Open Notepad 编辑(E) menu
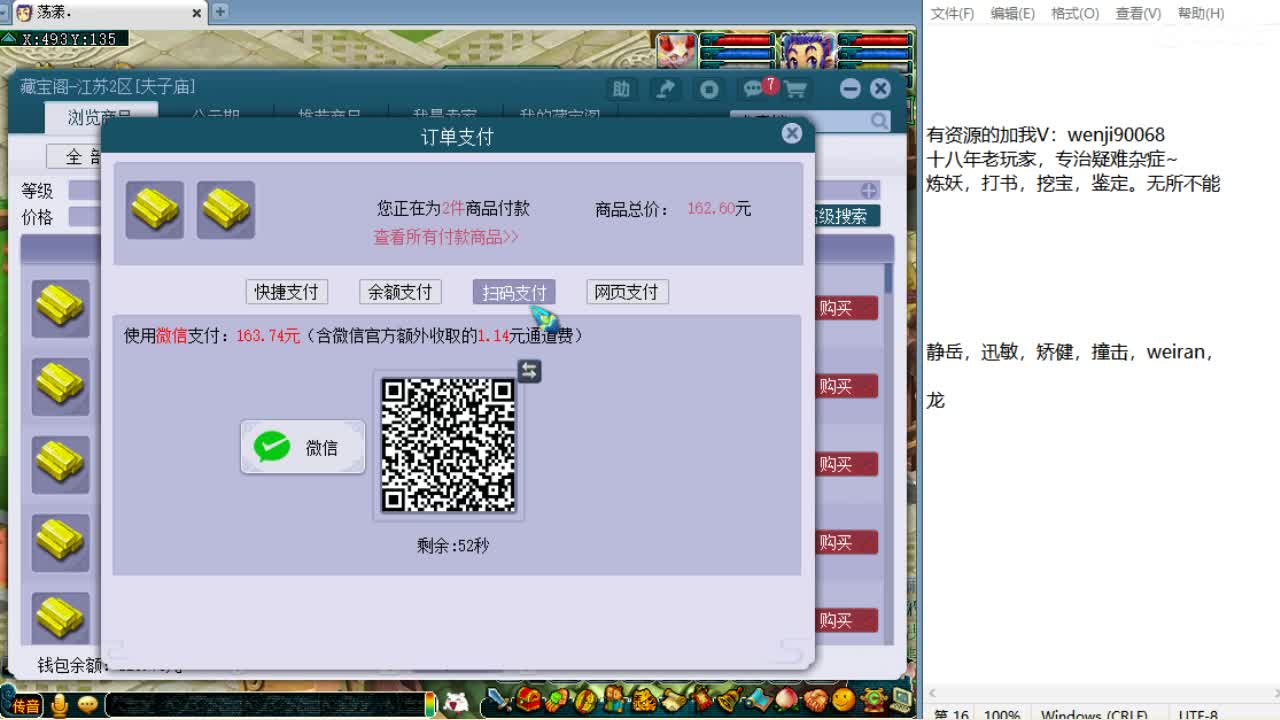This screenshot has width=1280, height=720. click(1012, 13)
